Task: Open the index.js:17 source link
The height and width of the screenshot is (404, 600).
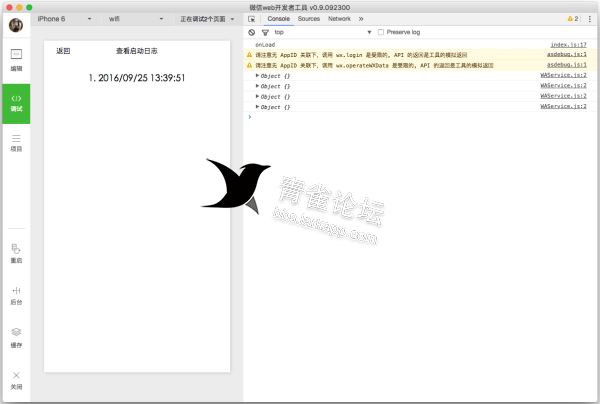Action: [568, 45]
